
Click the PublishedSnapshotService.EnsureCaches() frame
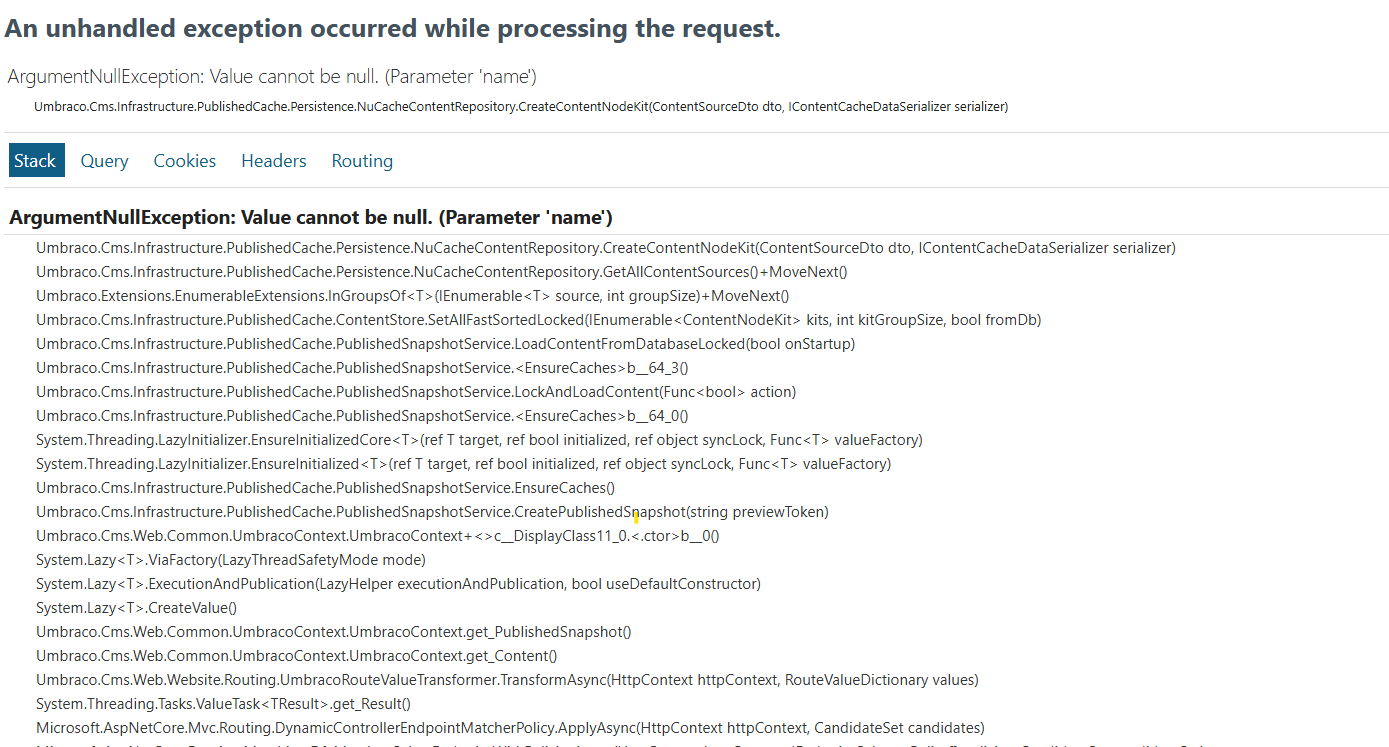pyautogui.click(x=325, y=488)
